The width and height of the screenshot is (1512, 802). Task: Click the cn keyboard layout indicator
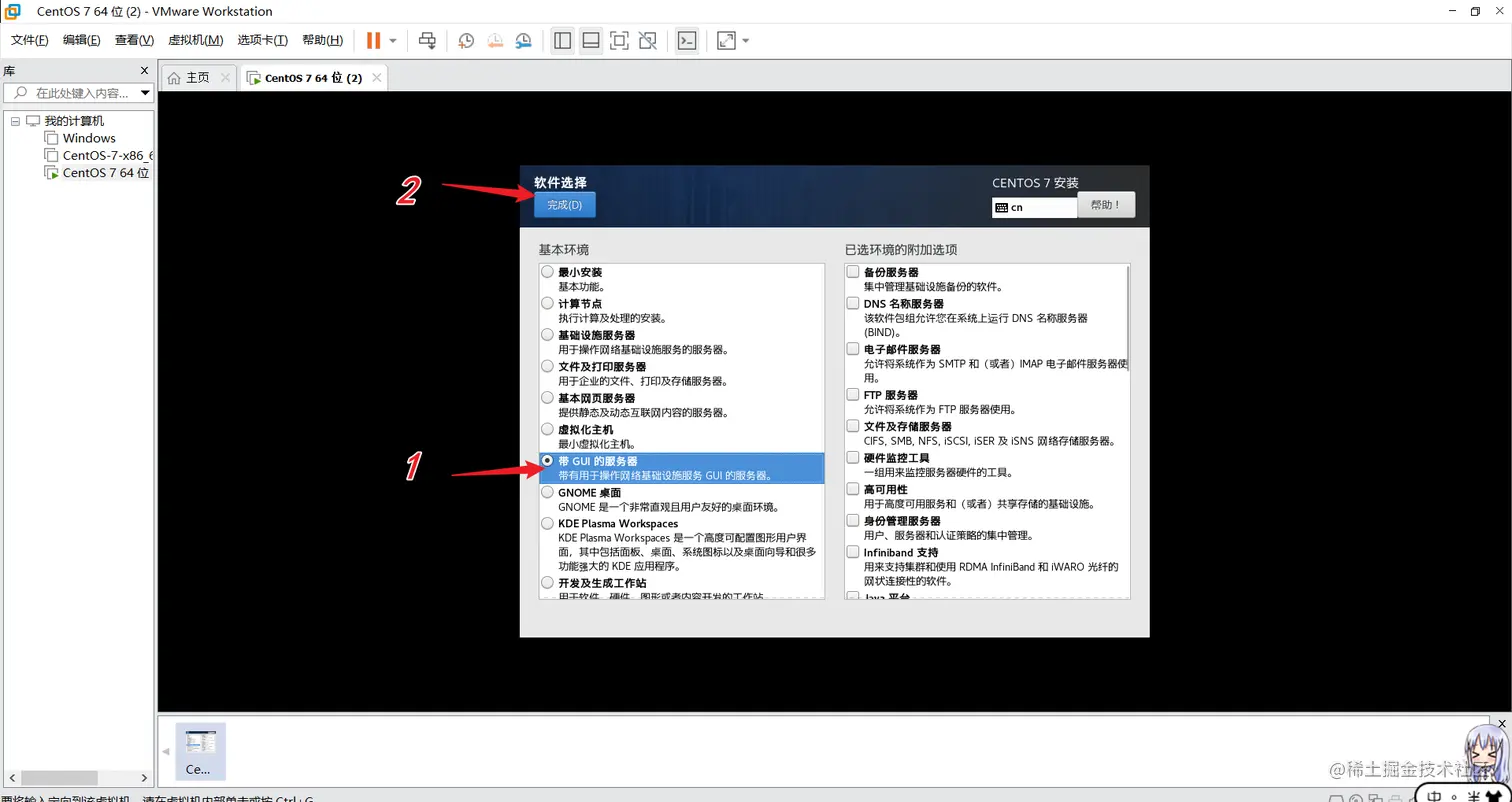1034,207
